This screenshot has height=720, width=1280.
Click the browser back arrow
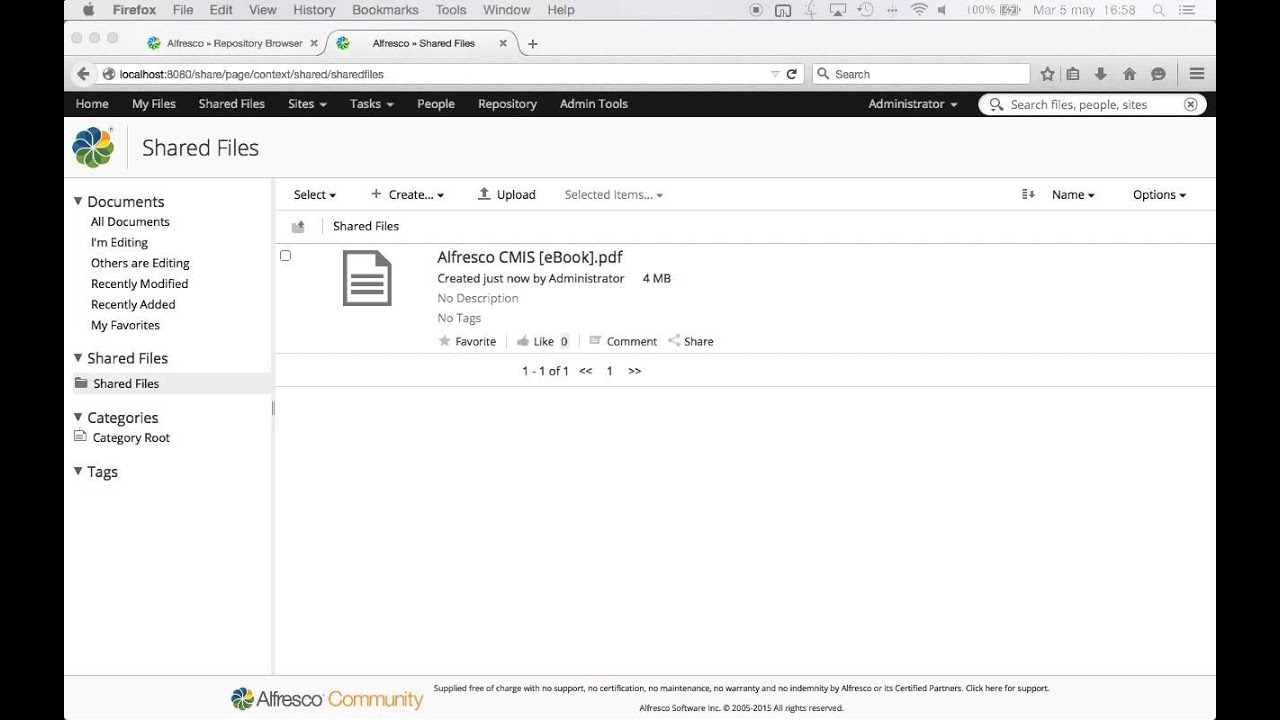point(83,74)
